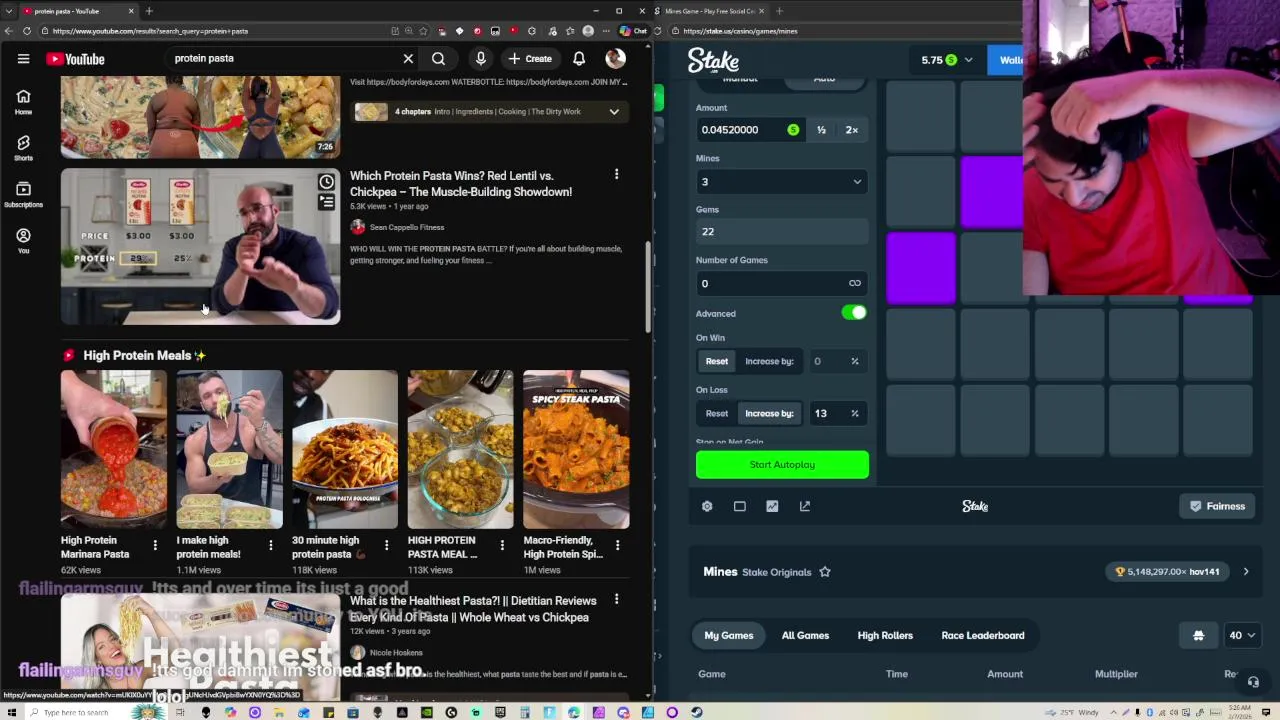This screenshot has width=1280, height=720.
Task: Select Reset under On Win
Action: 717,361
